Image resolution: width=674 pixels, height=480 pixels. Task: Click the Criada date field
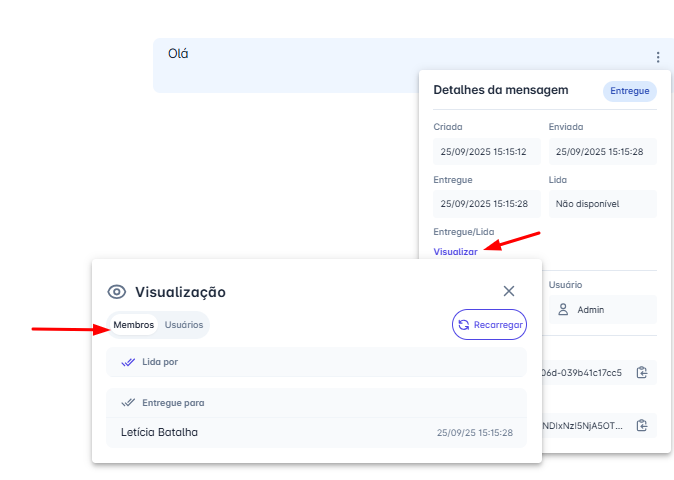(x=487, y=152)
